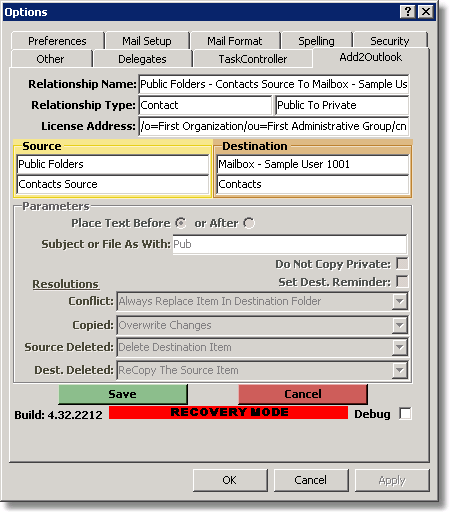Click the title bar help question mark icon
451x514 pixels.
407,12
